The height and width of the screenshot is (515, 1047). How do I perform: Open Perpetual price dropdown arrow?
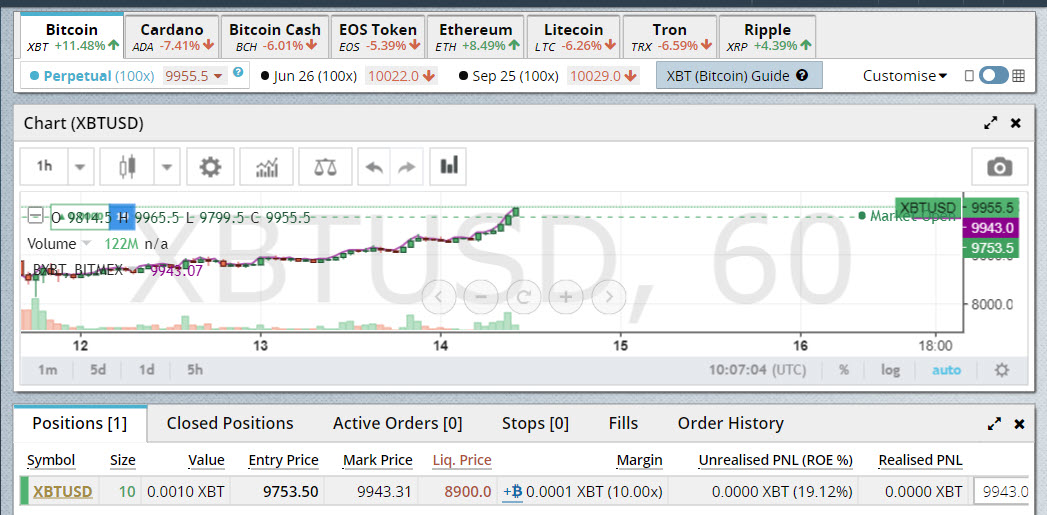click(218, 76)
